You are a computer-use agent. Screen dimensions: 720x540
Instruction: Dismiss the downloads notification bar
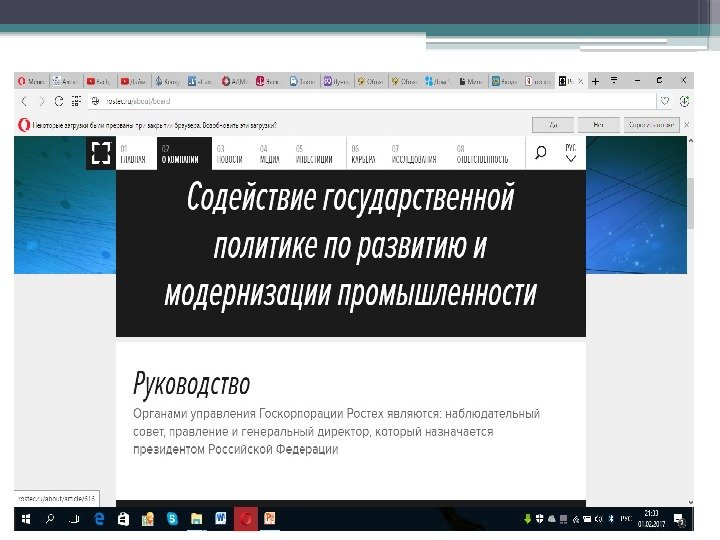pos(686,125)
